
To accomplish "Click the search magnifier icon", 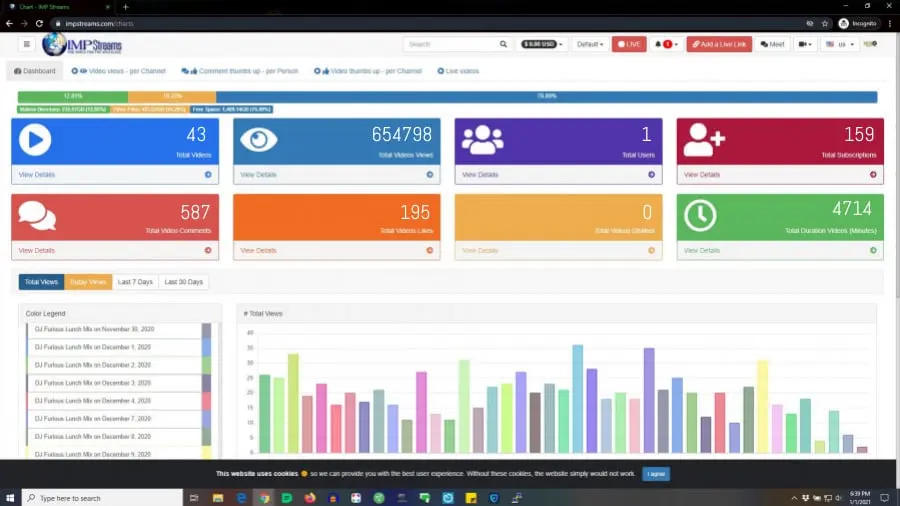I will (x=504, y=44).
